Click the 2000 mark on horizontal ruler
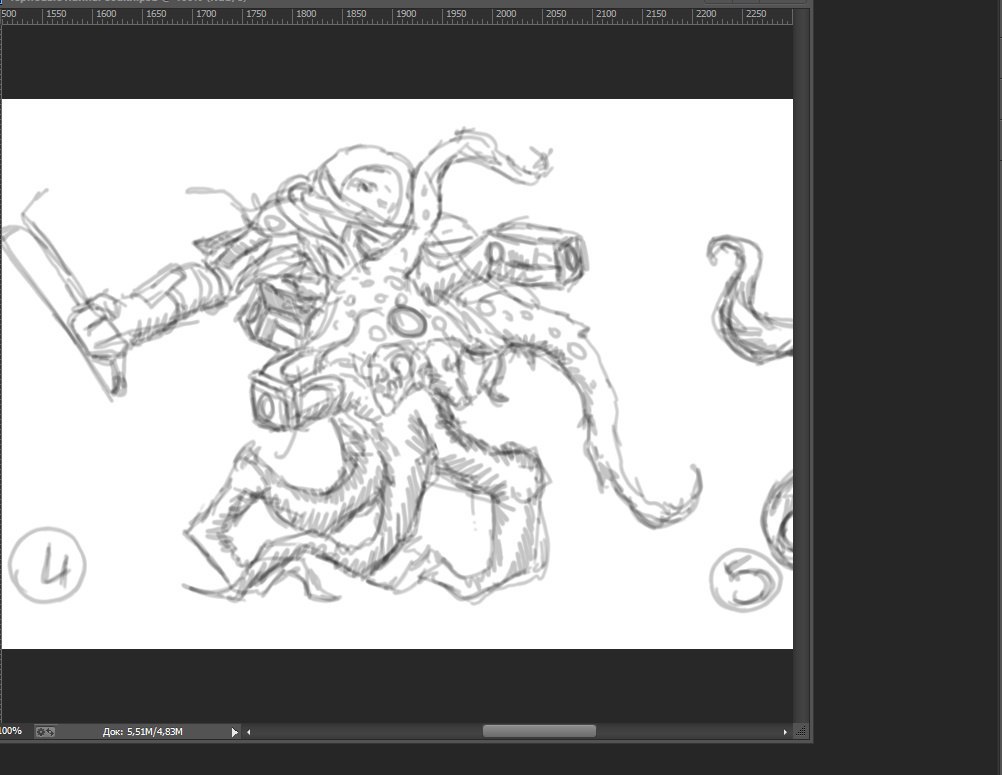 [x=505, y=15]
